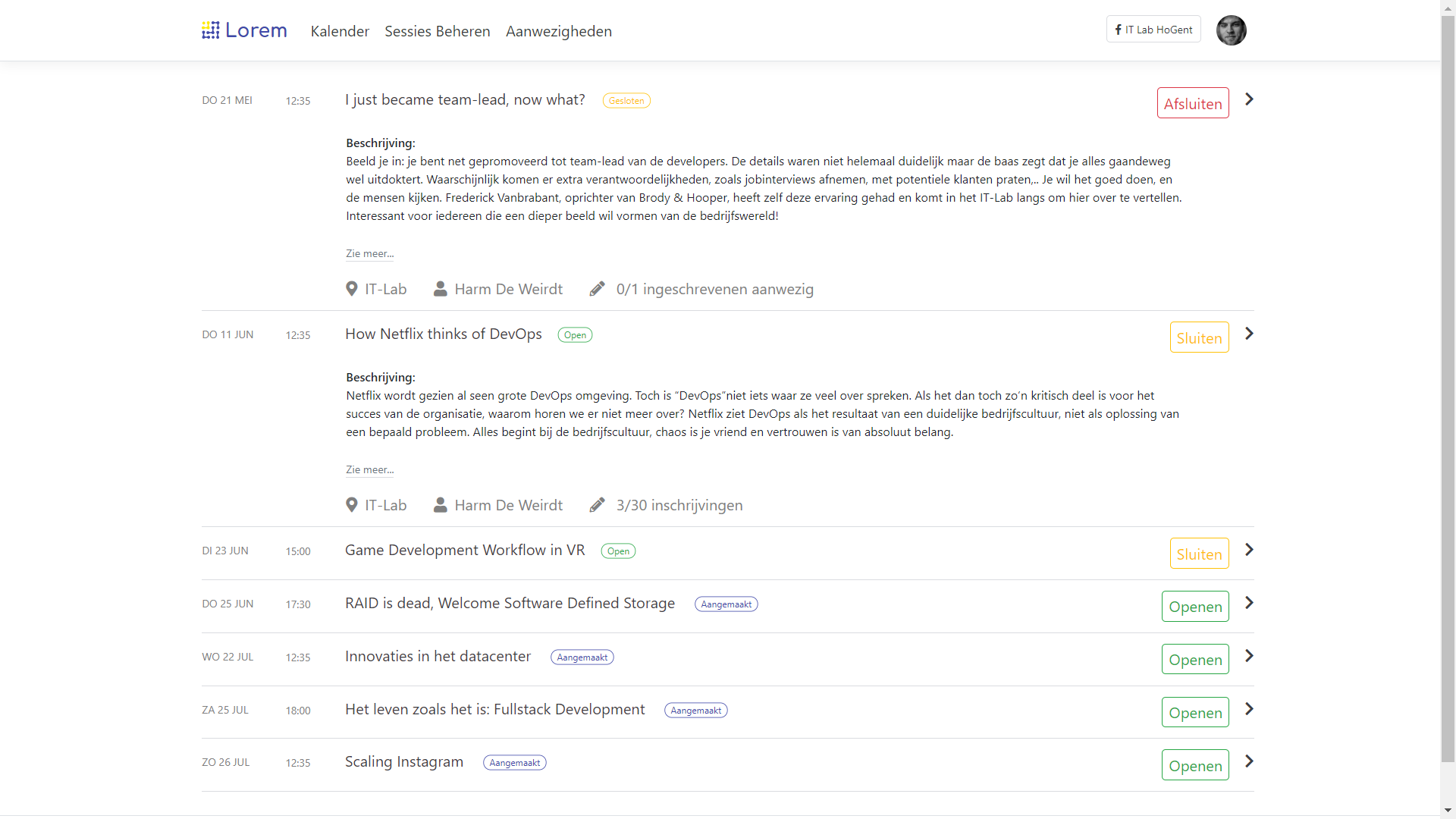Click Zie meer under Netflix description
This screenshot has height=819, width=1456.
(x=369, y=469)
